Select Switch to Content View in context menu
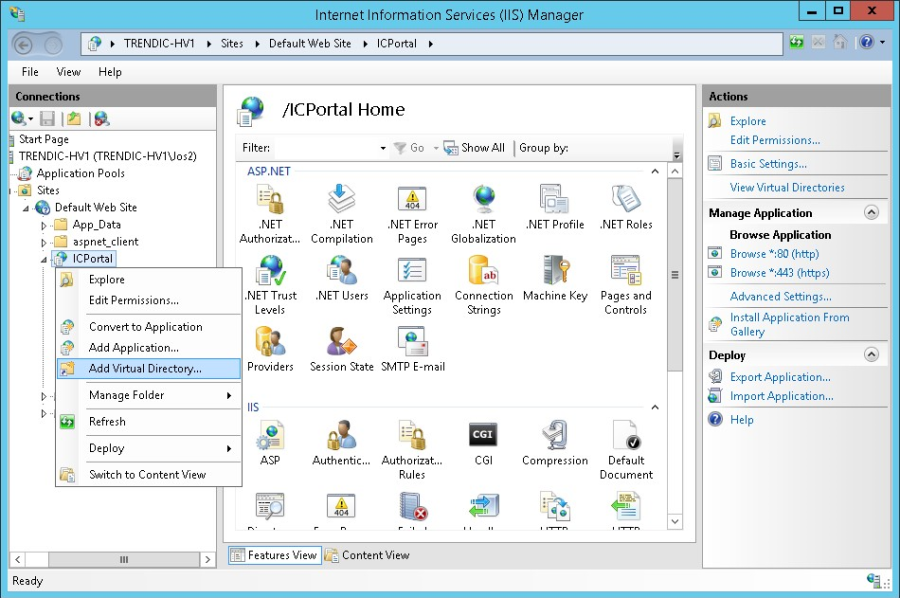Viewport: 900px width, 598px height. click(149, 475)
